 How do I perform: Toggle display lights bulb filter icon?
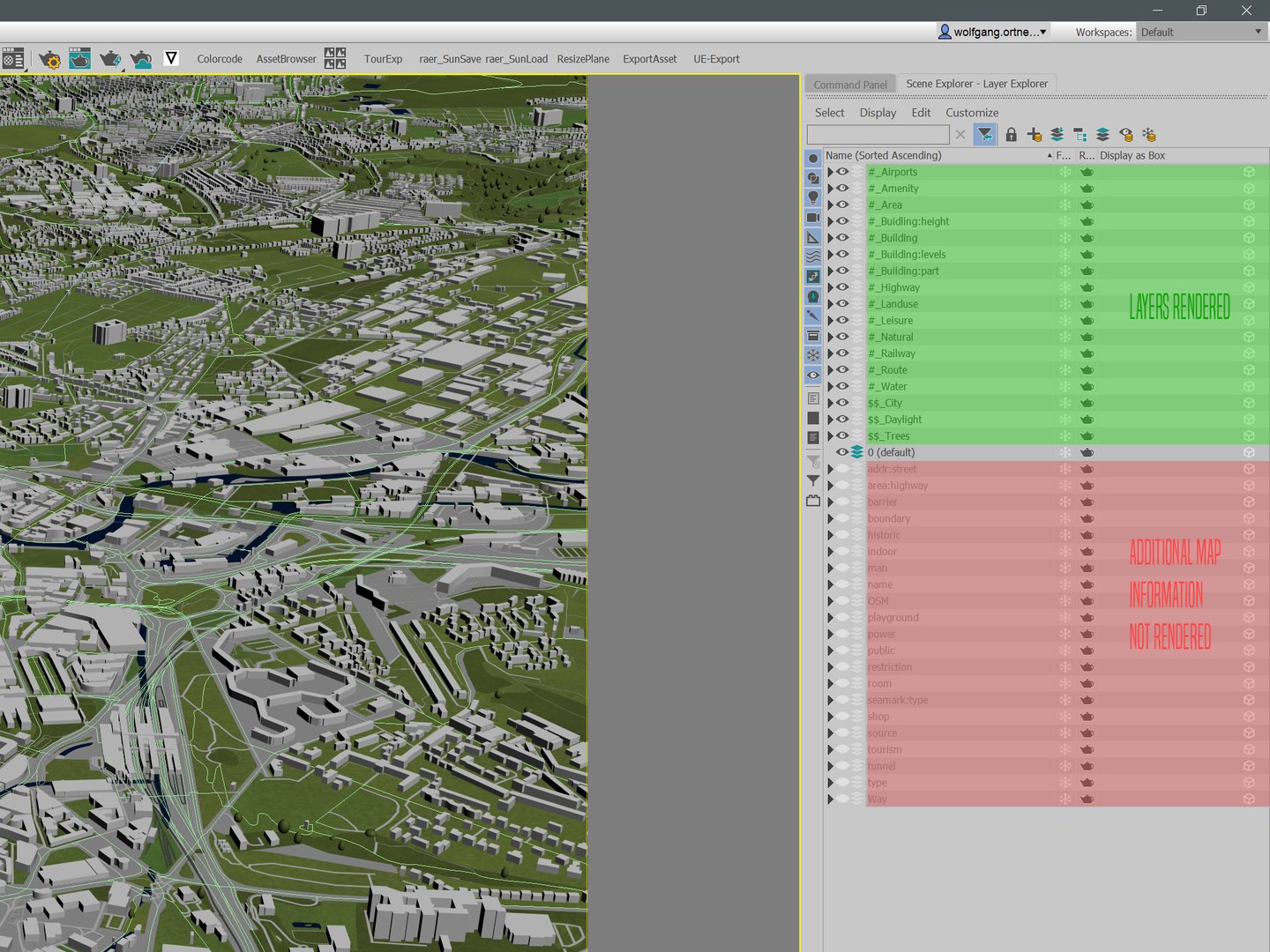click(x=813, y=197)
